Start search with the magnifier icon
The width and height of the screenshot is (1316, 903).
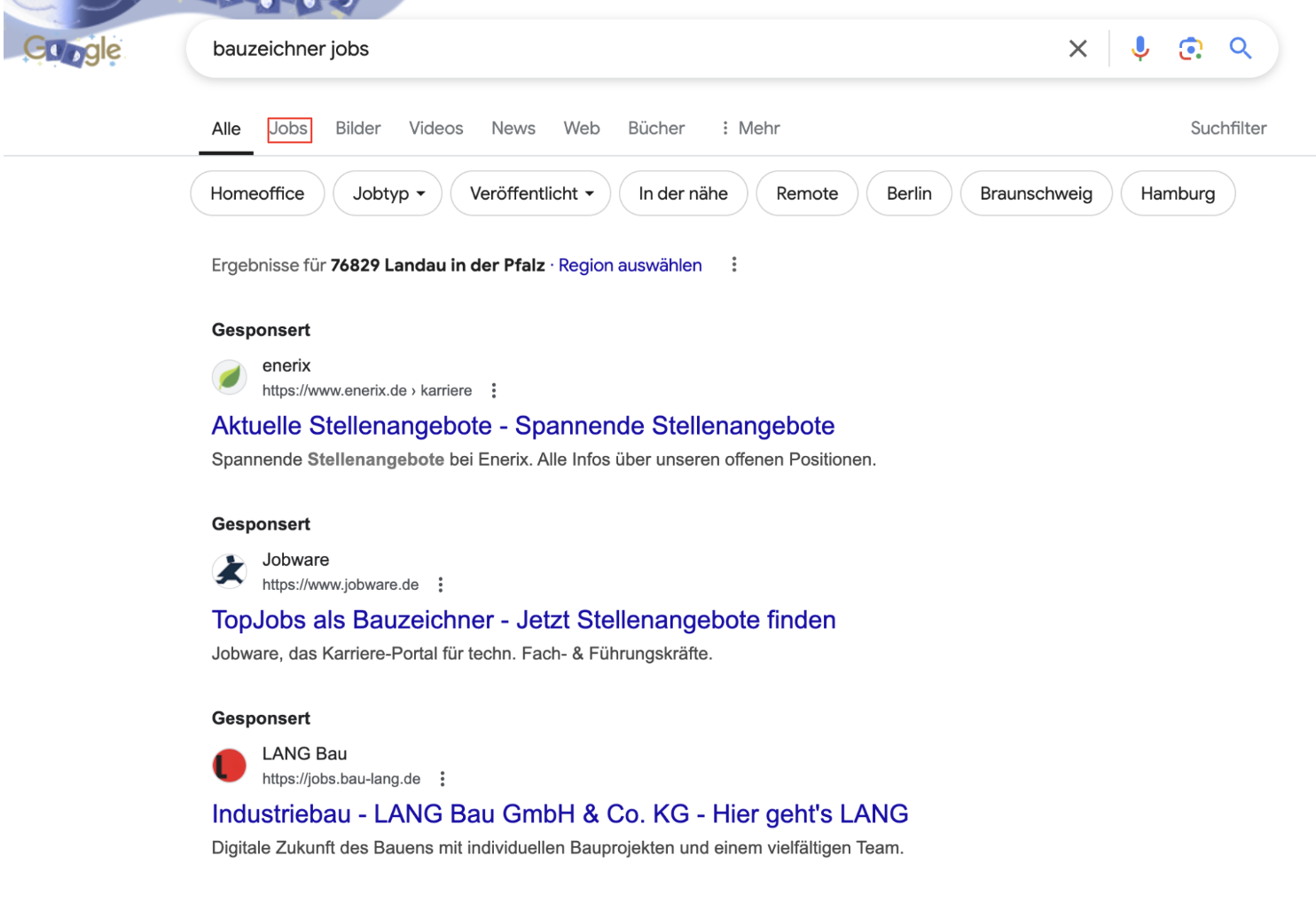click(x=1240, y=49)
